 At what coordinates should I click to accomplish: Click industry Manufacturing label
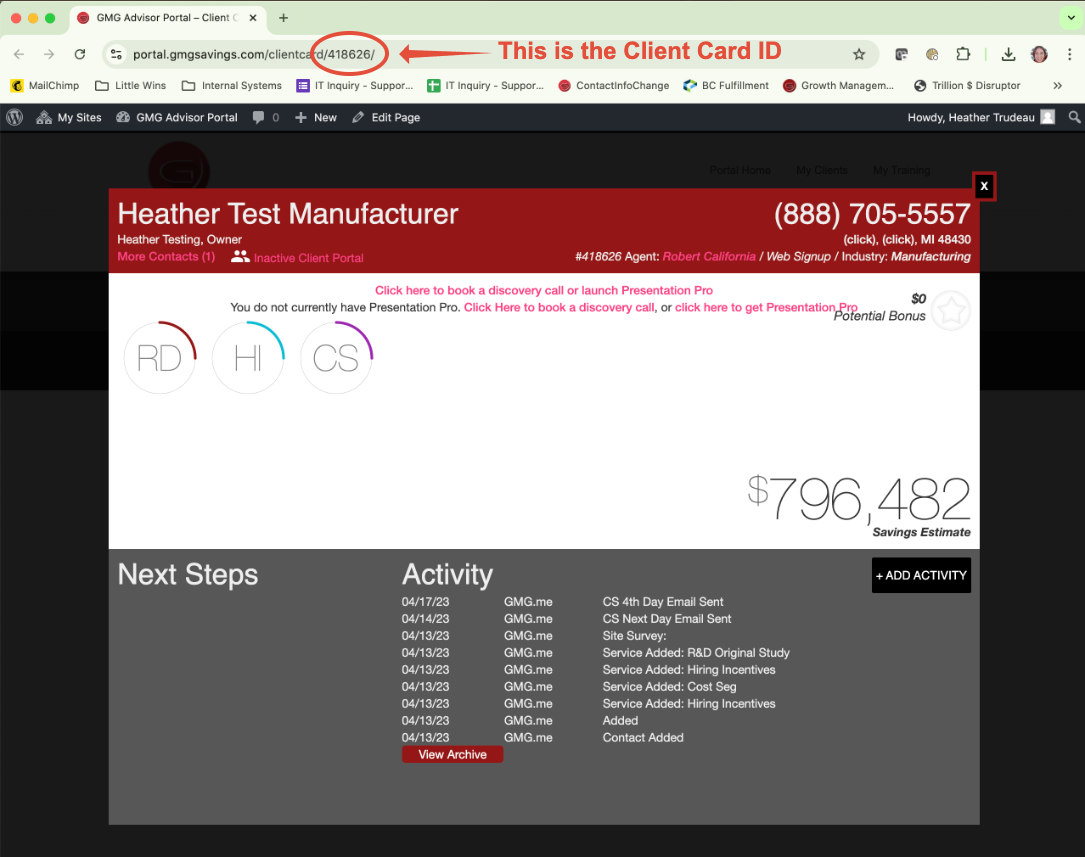pos(930,257)
